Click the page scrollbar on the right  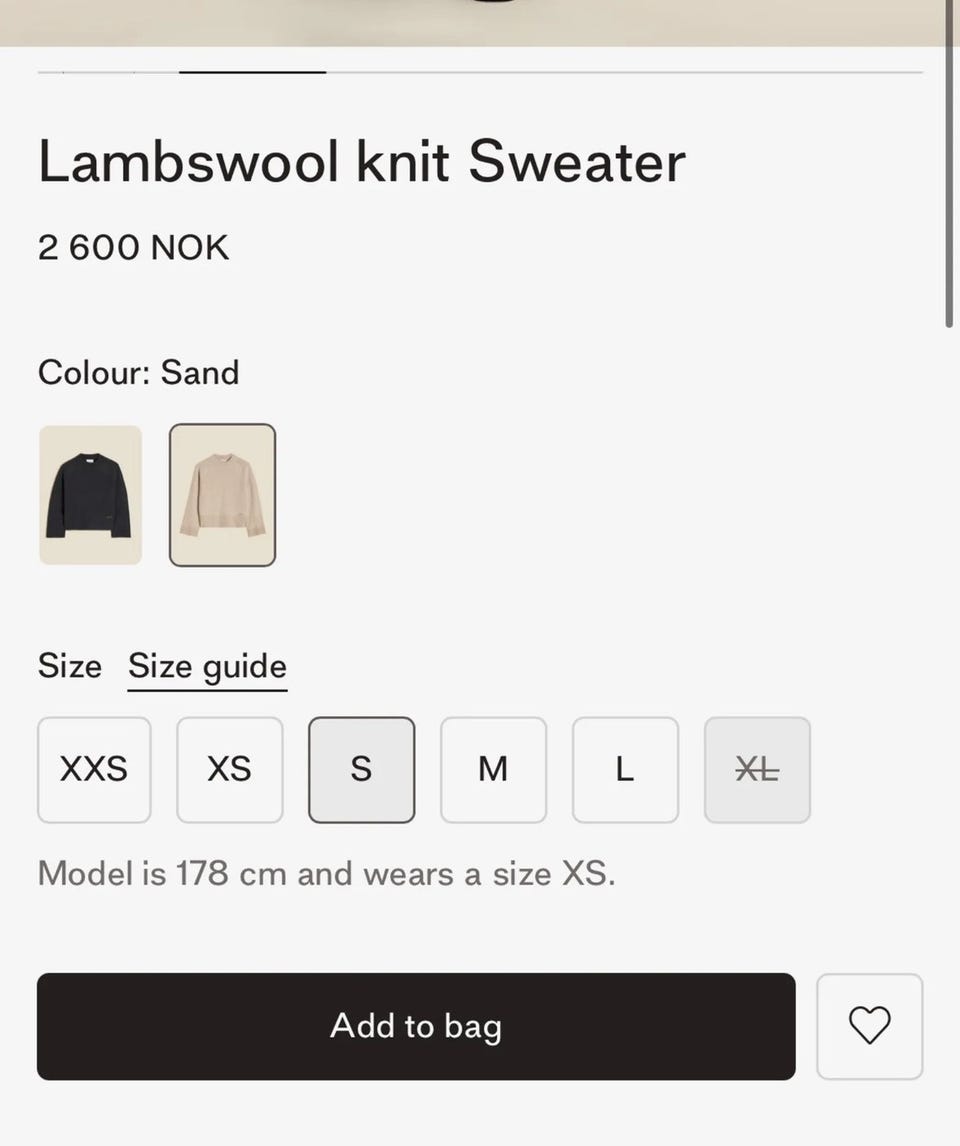point(948,164)
